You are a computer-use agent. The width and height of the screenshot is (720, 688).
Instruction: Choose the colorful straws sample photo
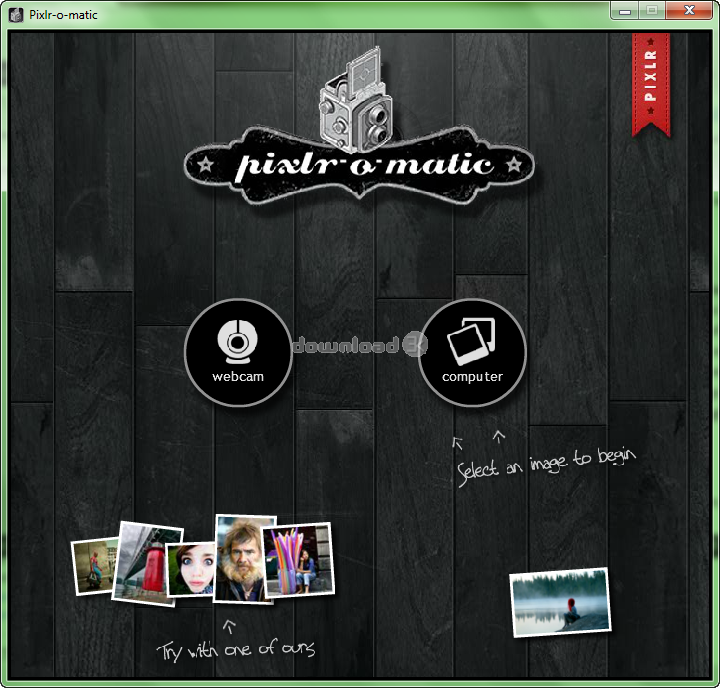(298, 560)
